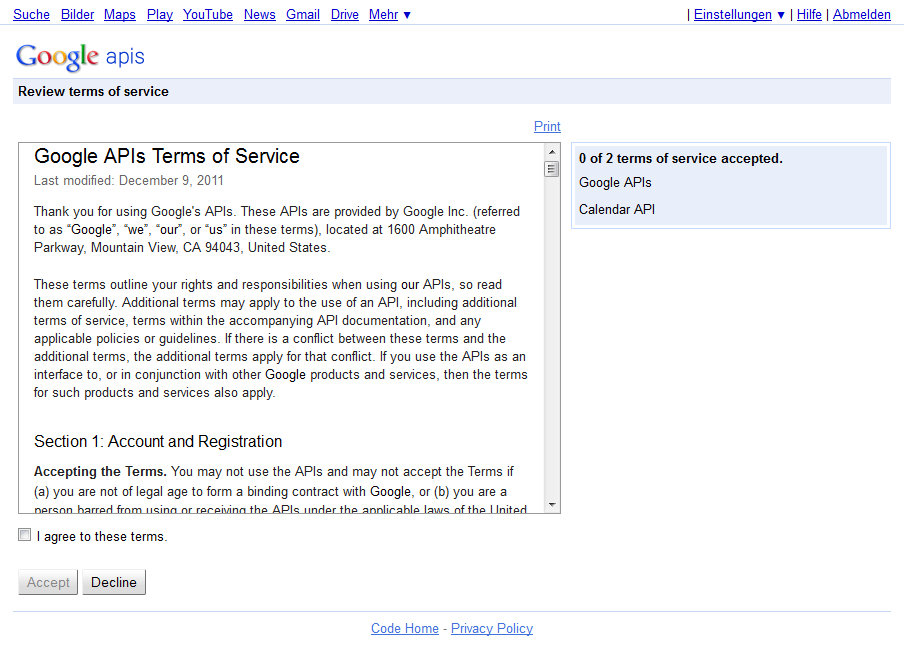Image resolution: width=904 pixels, height=655 pixels.
Task: Expand the Mehr dropdown
Action: [381, 14]
